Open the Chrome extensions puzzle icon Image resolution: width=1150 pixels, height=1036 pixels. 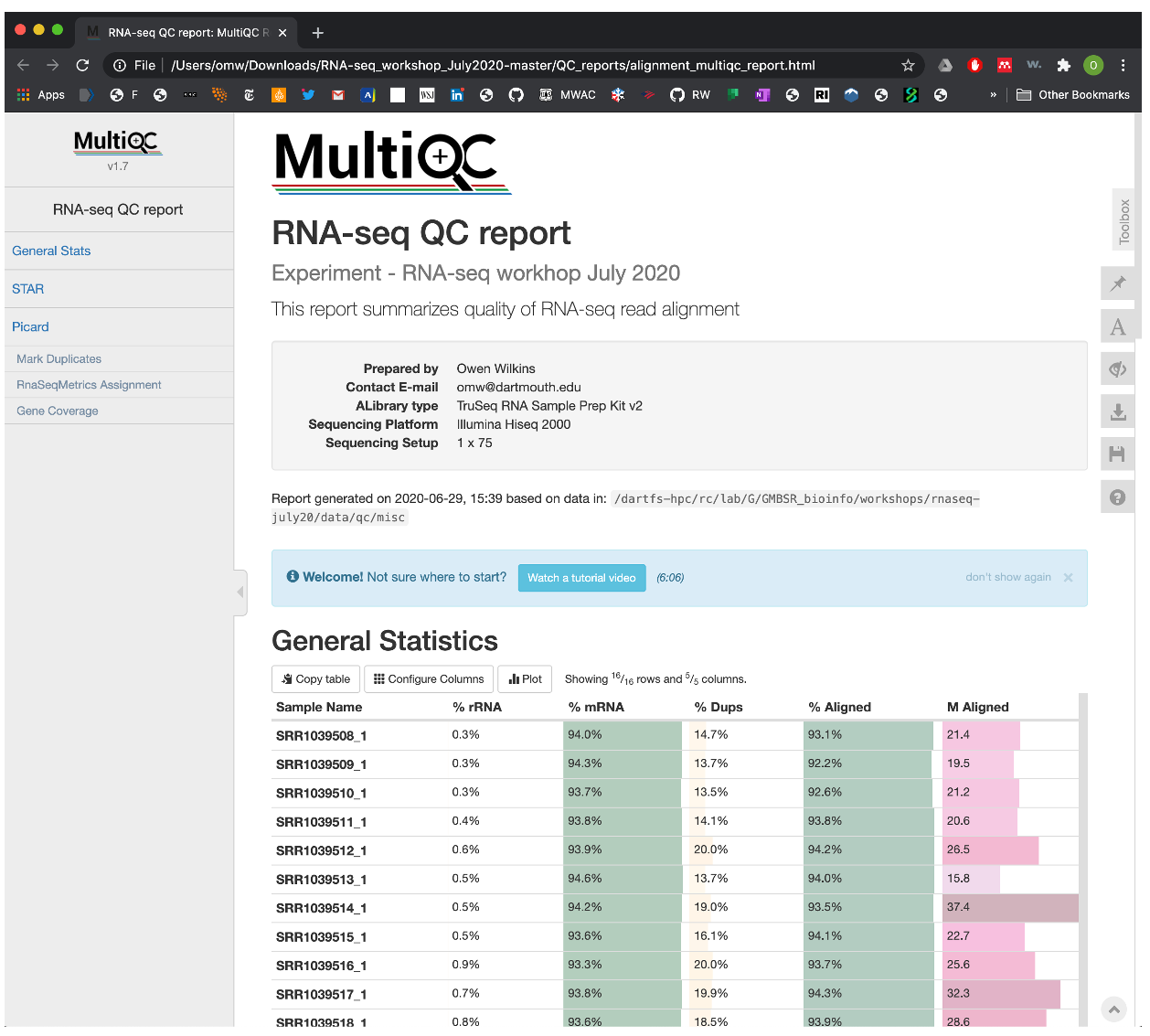click(x=1063, y=65)
